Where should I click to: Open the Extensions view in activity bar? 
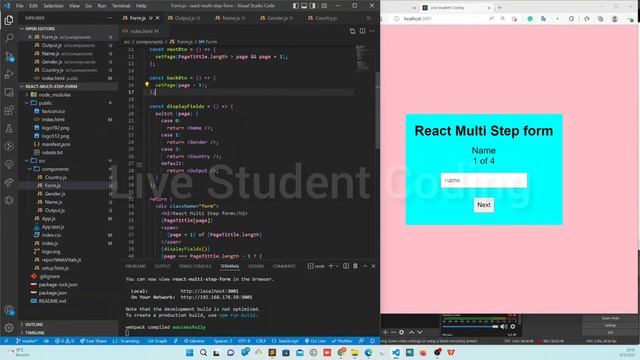(x=9, y=111)
